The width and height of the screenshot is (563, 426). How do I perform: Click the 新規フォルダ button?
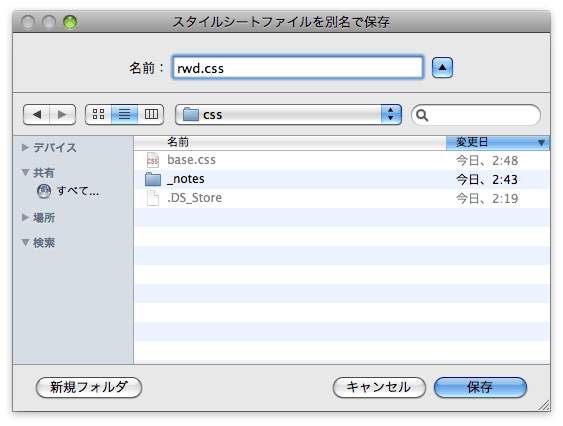(89, 387)
